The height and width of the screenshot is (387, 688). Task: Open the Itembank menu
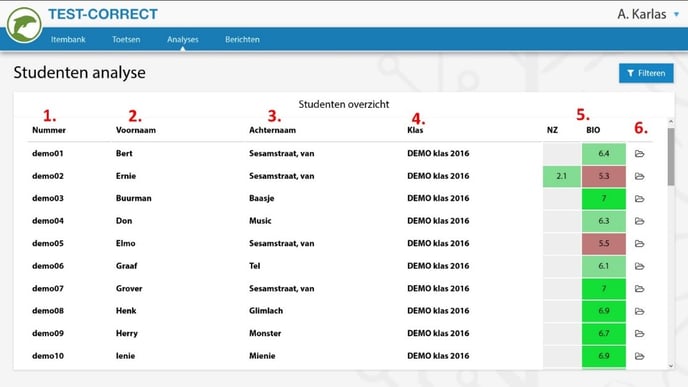pyautogui.click(x=68, y=39)
